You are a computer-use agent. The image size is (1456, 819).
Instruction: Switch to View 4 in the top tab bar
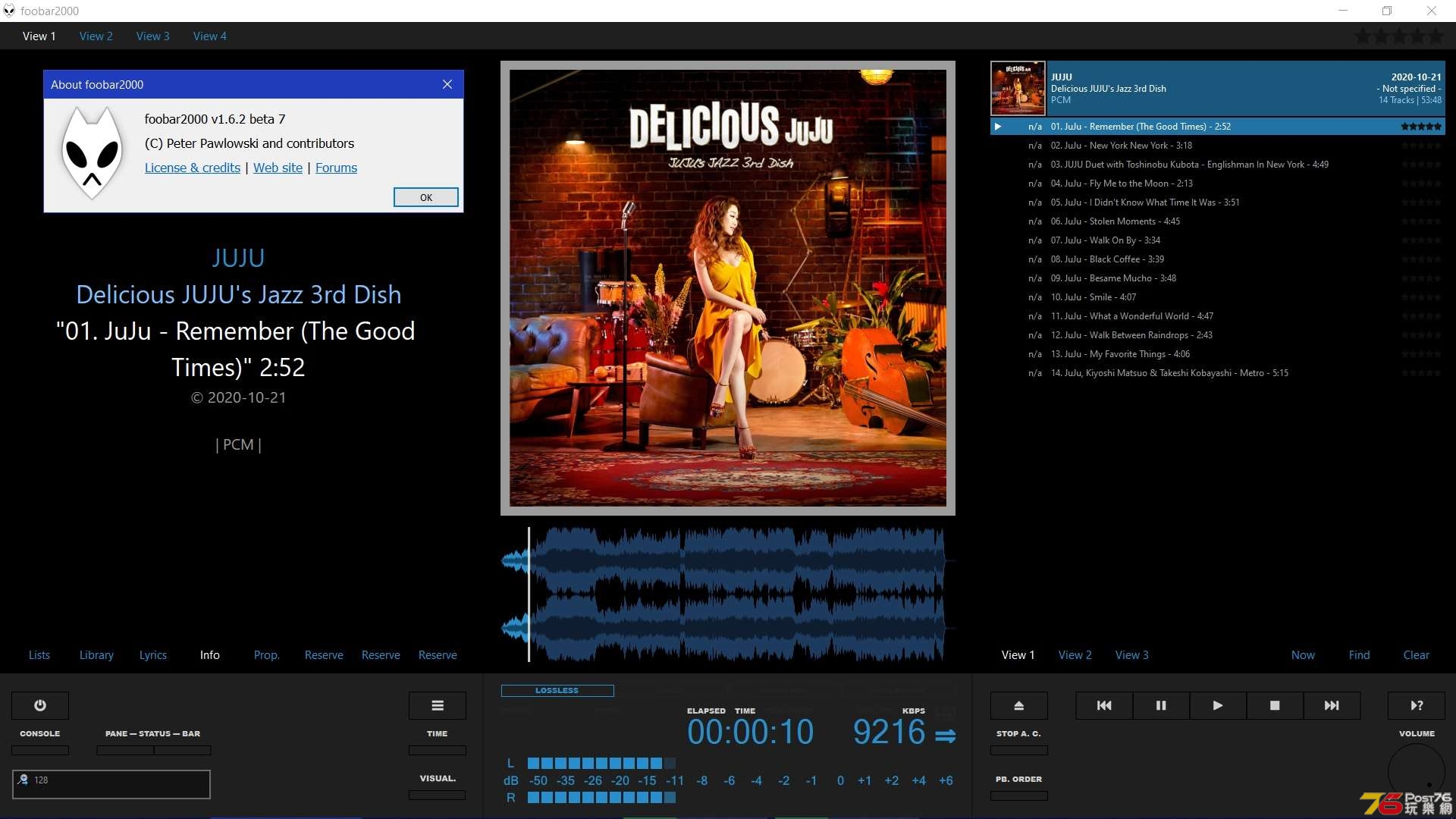(210, 36)
